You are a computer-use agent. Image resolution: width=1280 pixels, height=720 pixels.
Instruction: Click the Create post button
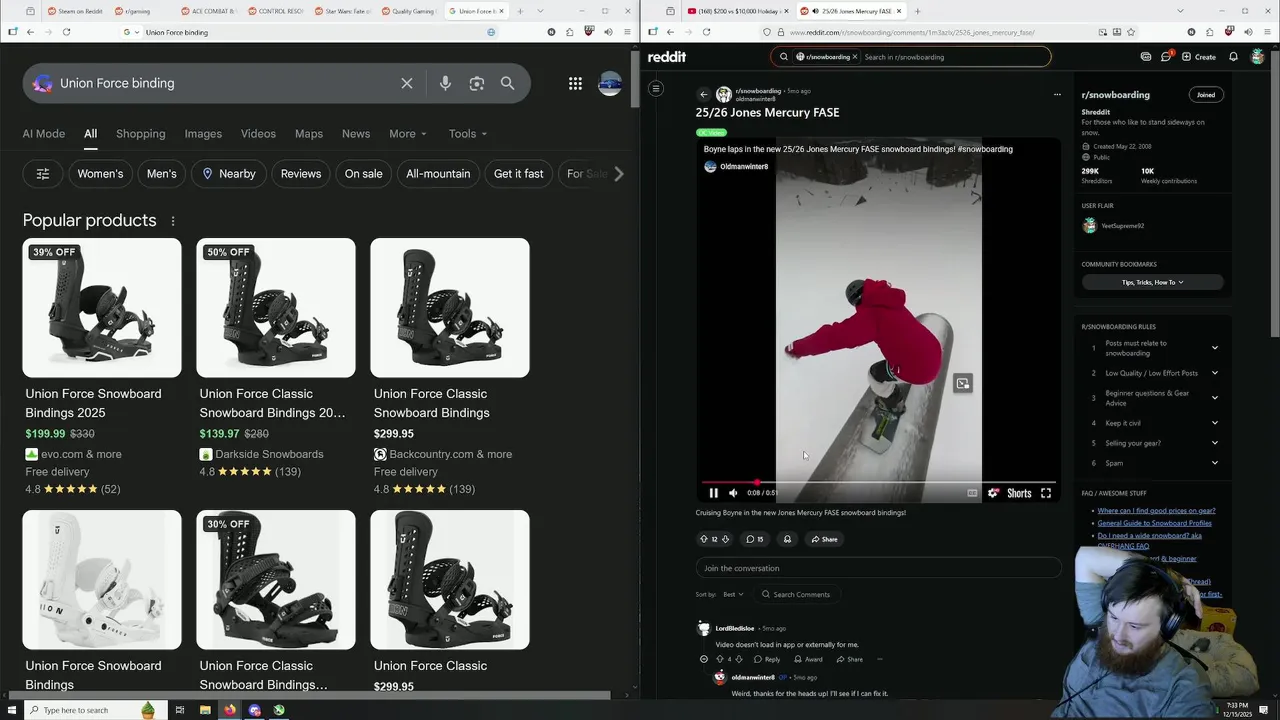pos(1199,57)
